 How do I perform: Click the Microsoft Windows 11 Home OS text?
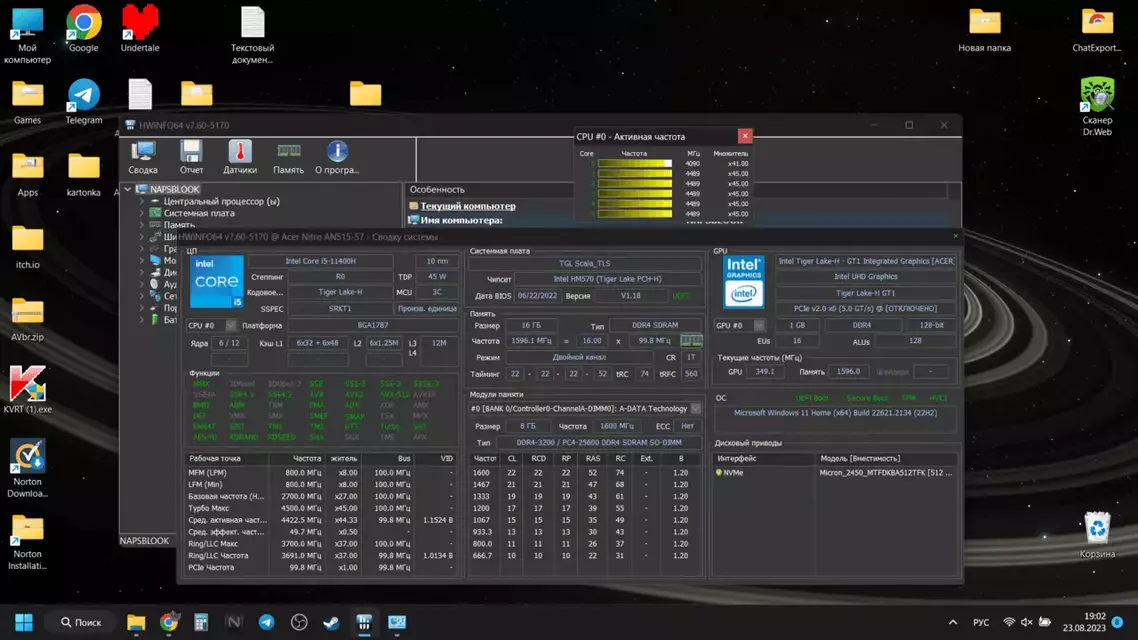pos(835,413)
